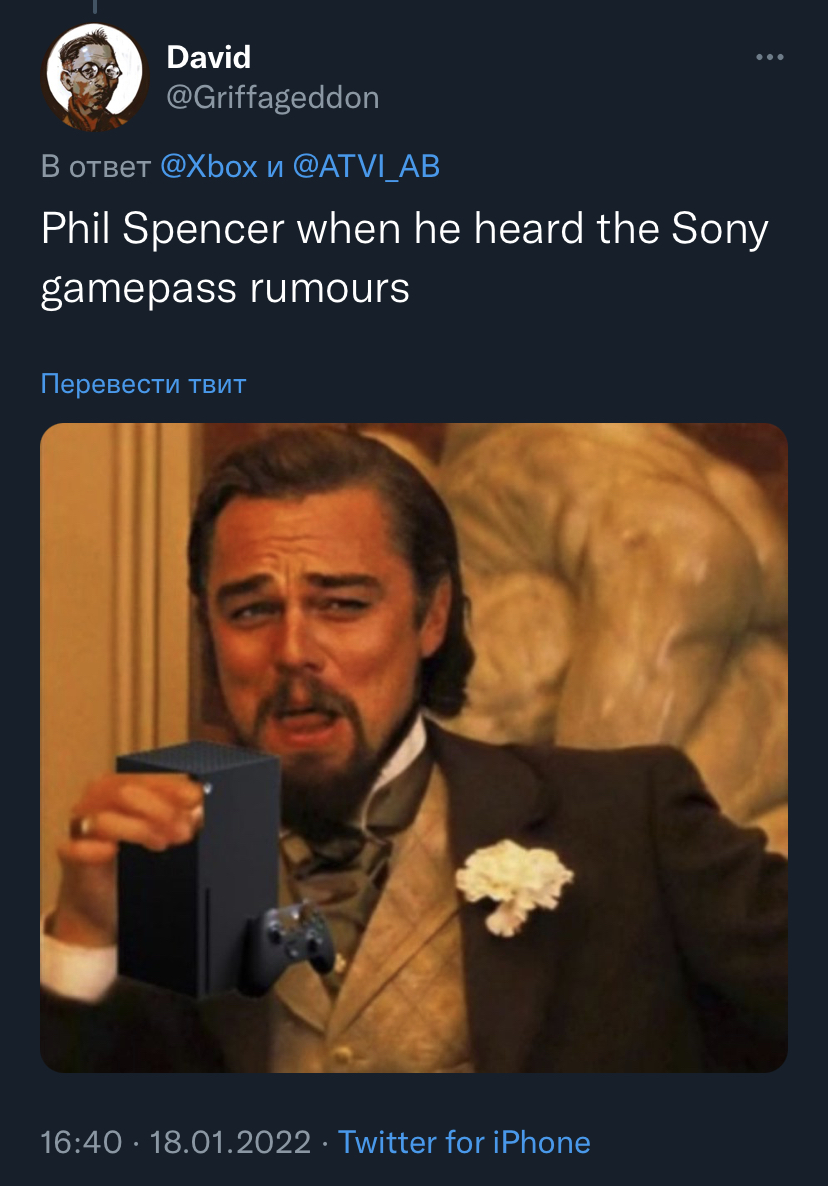Open the three-dot more options menu
Screen dimensions: 828x1186
(x=770, y=57)
